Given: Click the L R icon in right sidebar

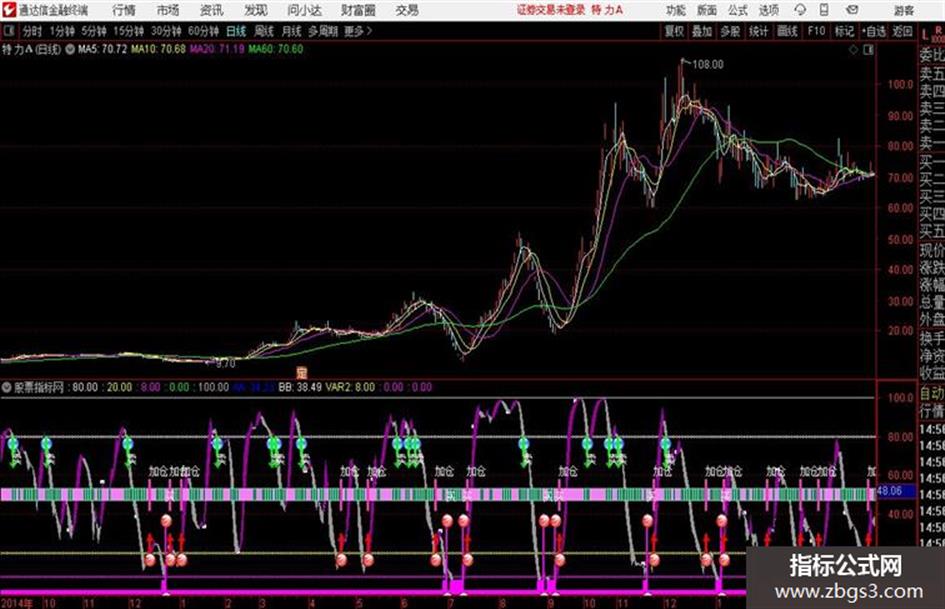Looking at the screenshot, I should pyautogui.click(x=932, y=34).
